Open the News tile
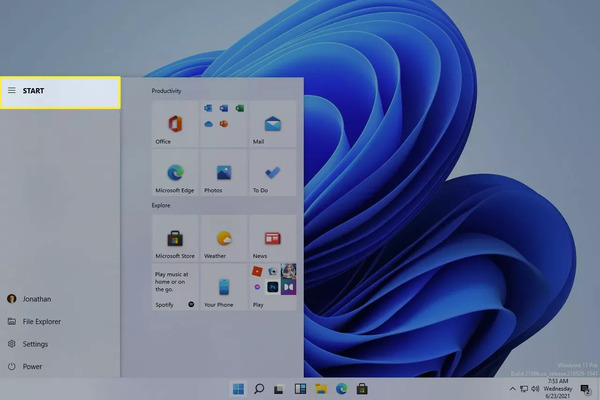 click(x=272, y=238)
